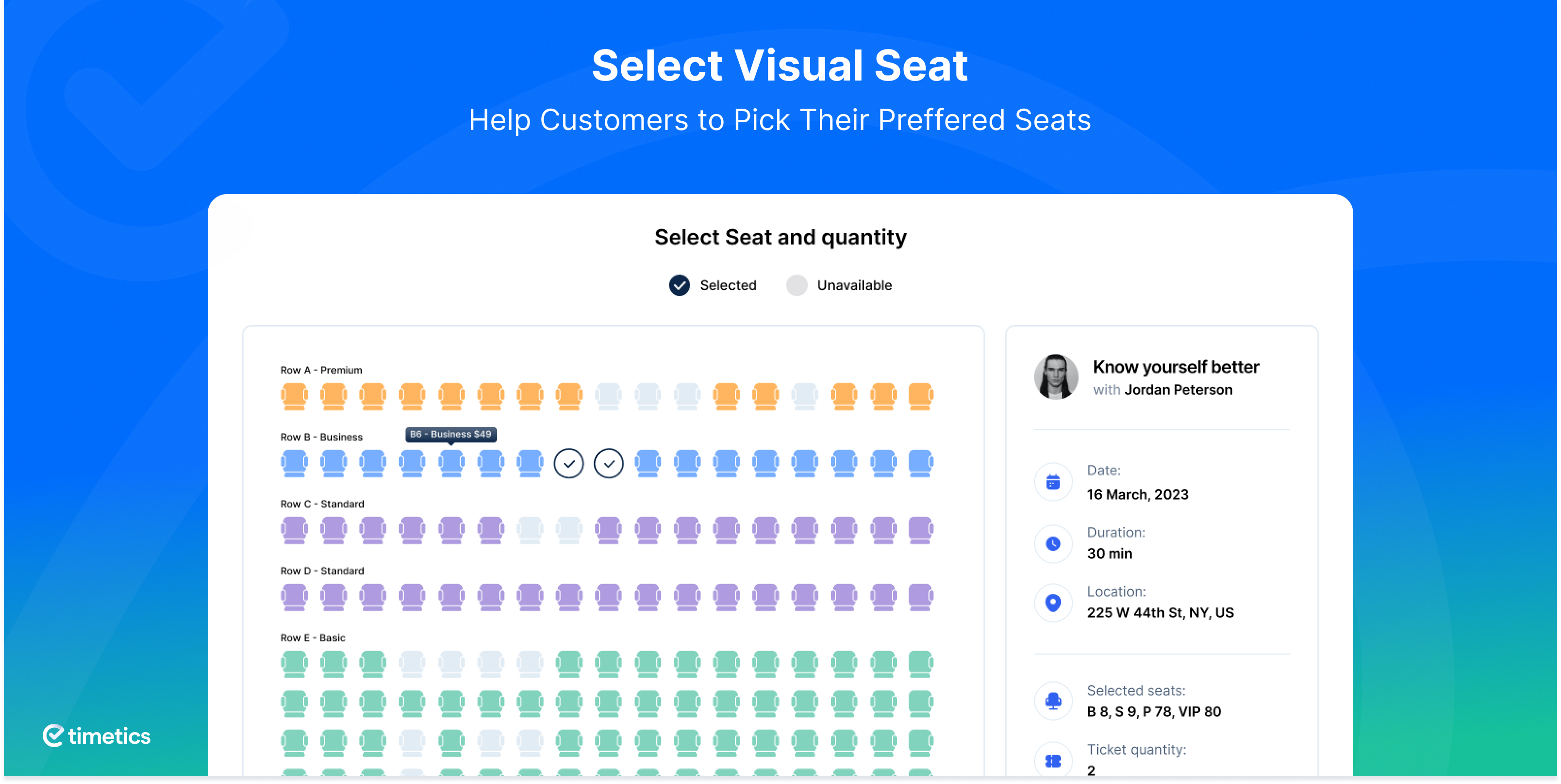Viewport: 1561px width, 784px height.
Task: Click the Jordan Peterson profile photo
Action: pos(1056,376)
